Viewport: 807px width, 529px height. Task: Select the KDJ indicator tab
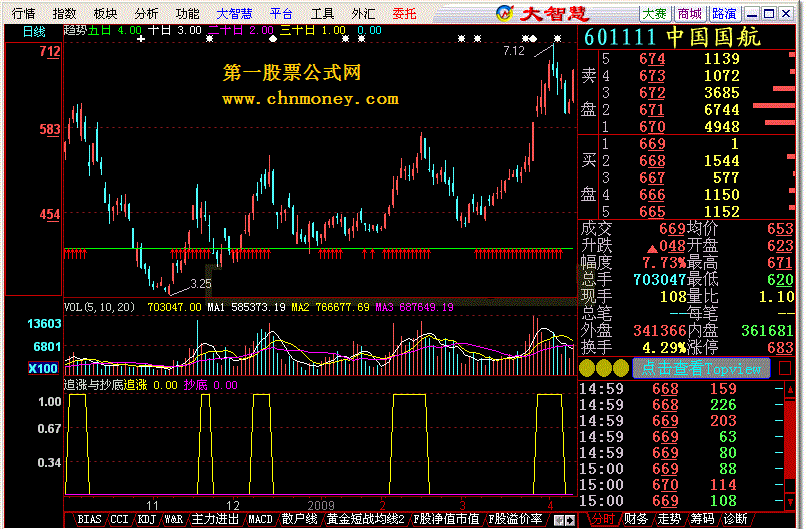coord(146,519)
